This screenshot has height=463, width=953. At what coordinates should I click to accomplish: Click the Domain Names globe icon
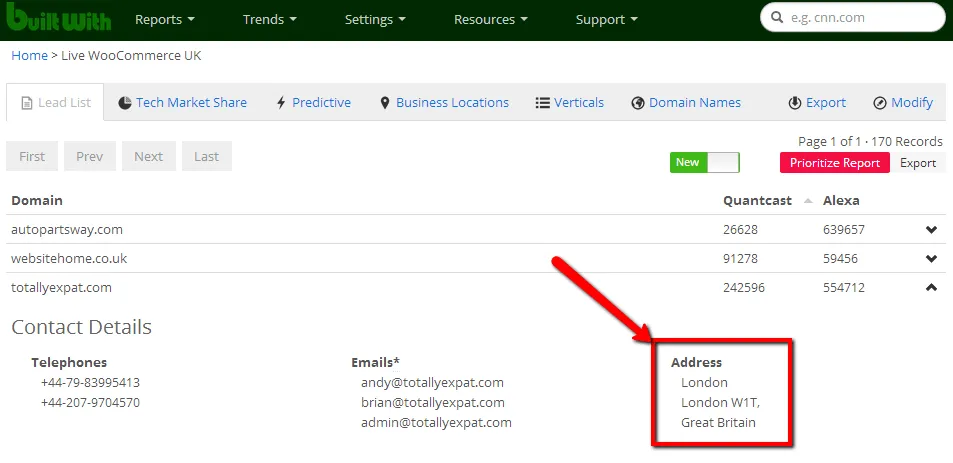638,103
